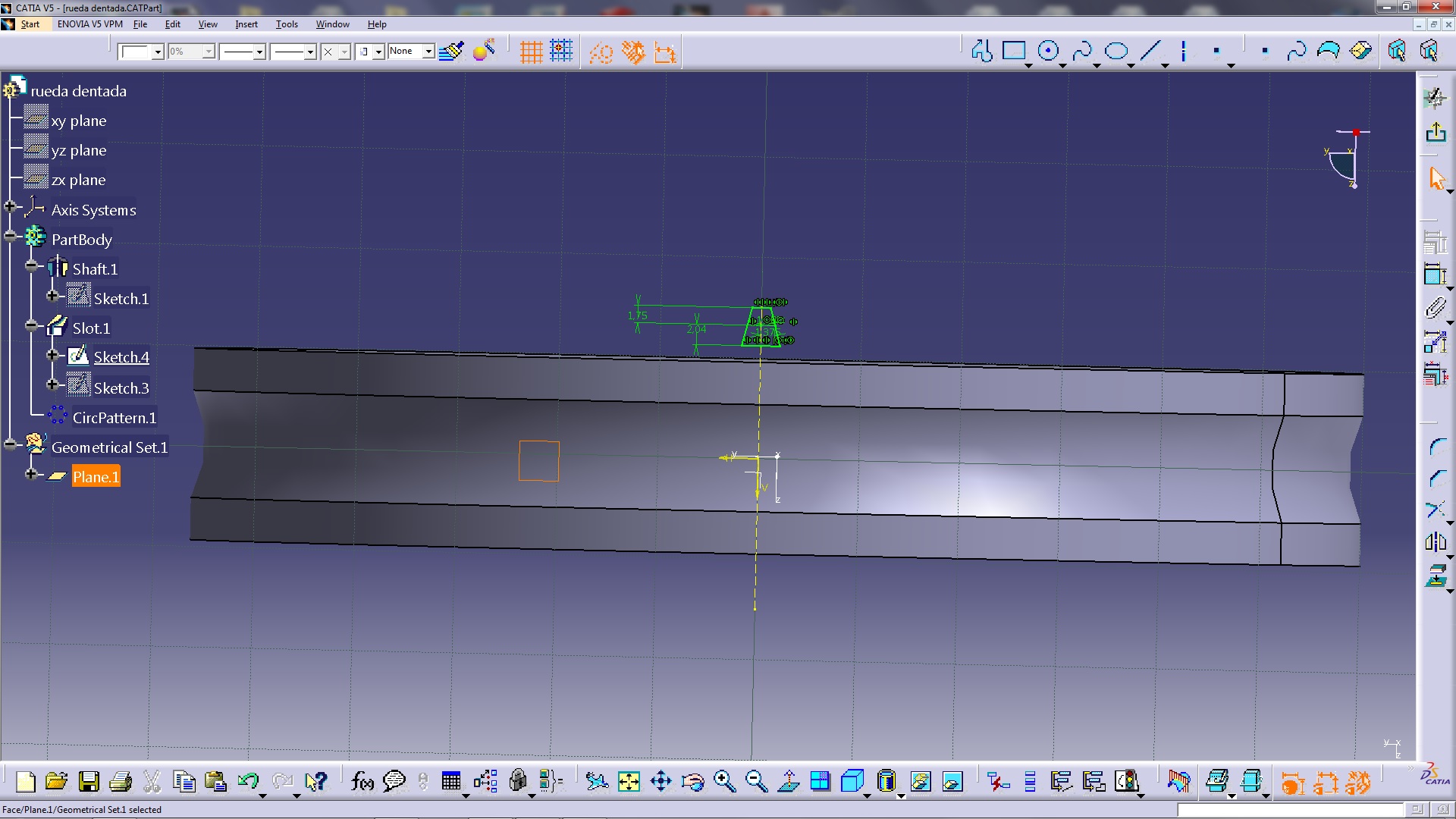Open the Edit menu
This screenshot has width=1456, height=819.
(173, 24)
